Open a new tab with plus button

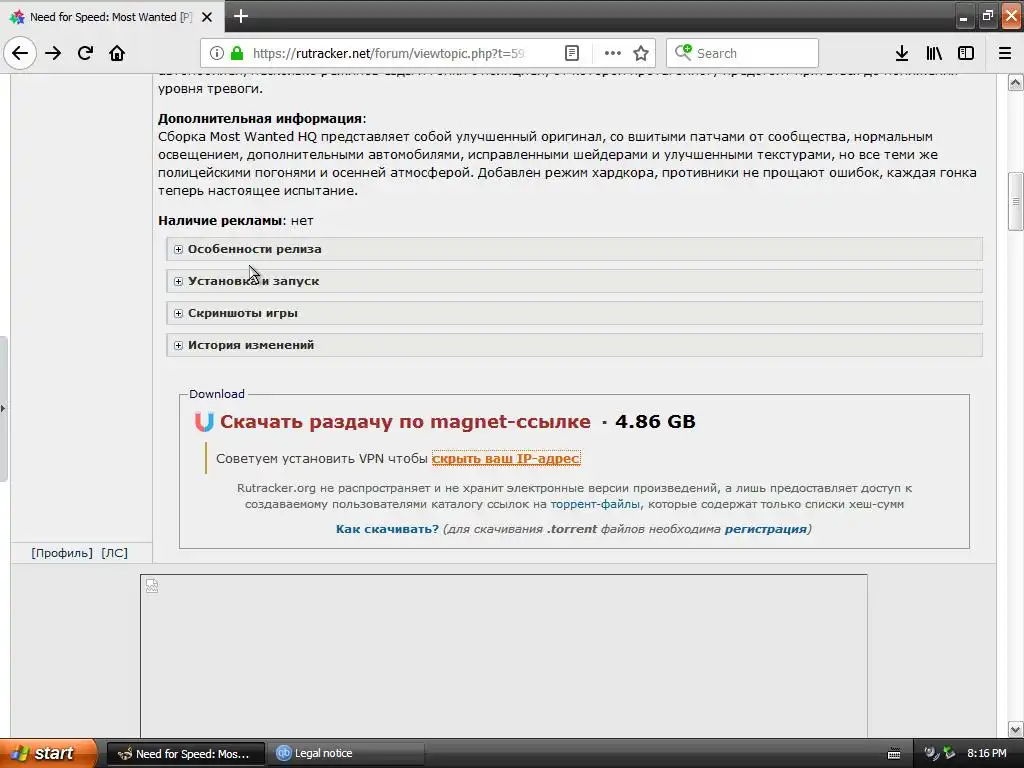pyautogui.click(x=240, y=16)
